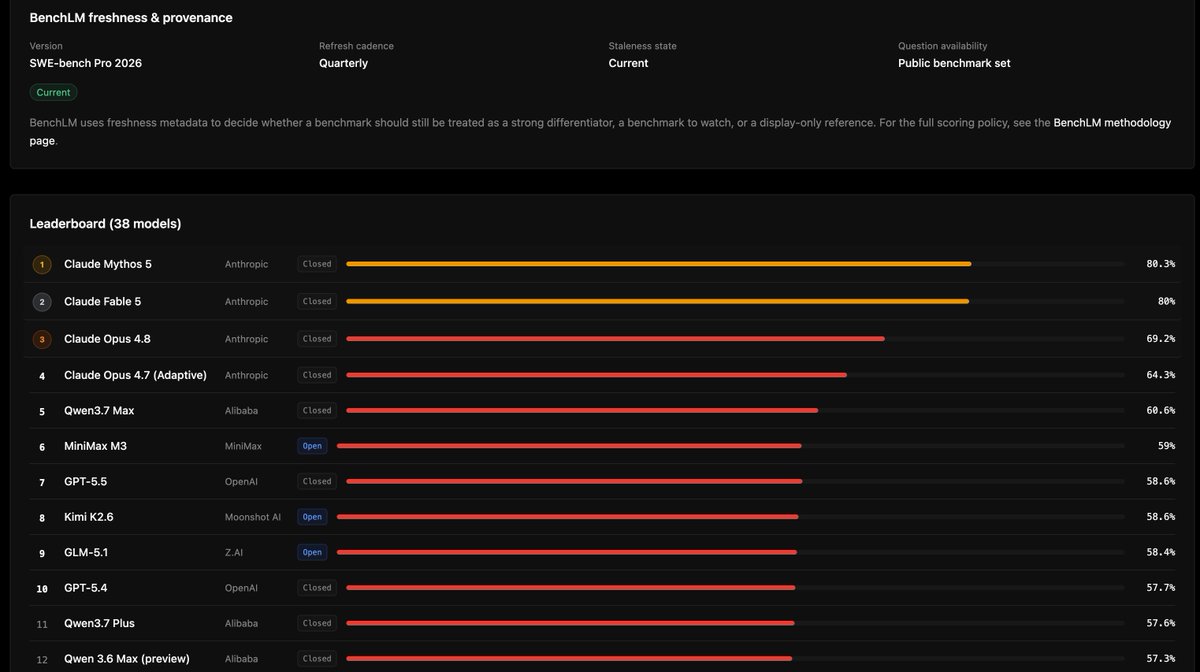Click the 57.3% score value
The image size is (1200, 672).
pyautogui.click(x=1160, y=659)
